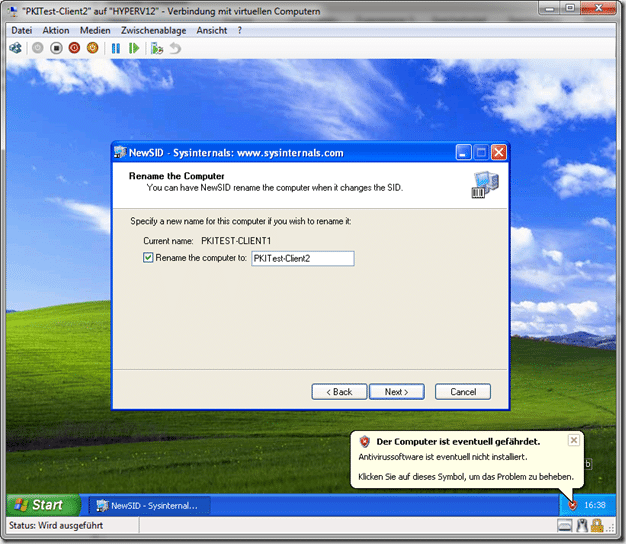Open the Aktion menu
This screenshot has width=626, height=544.
coord(56,30)
